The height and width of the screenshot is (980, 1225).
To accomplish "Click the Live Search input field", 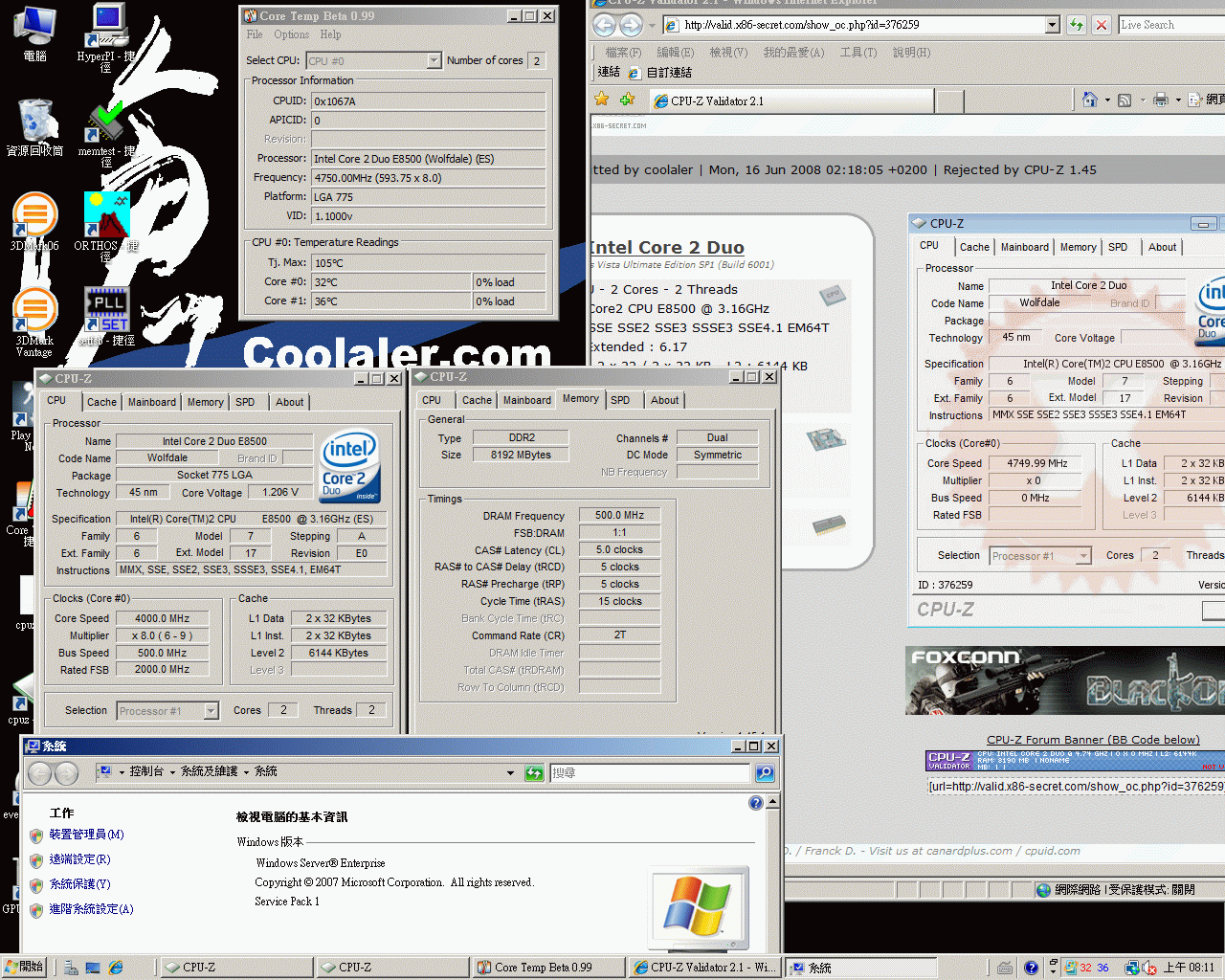I will coord(1172,25).
